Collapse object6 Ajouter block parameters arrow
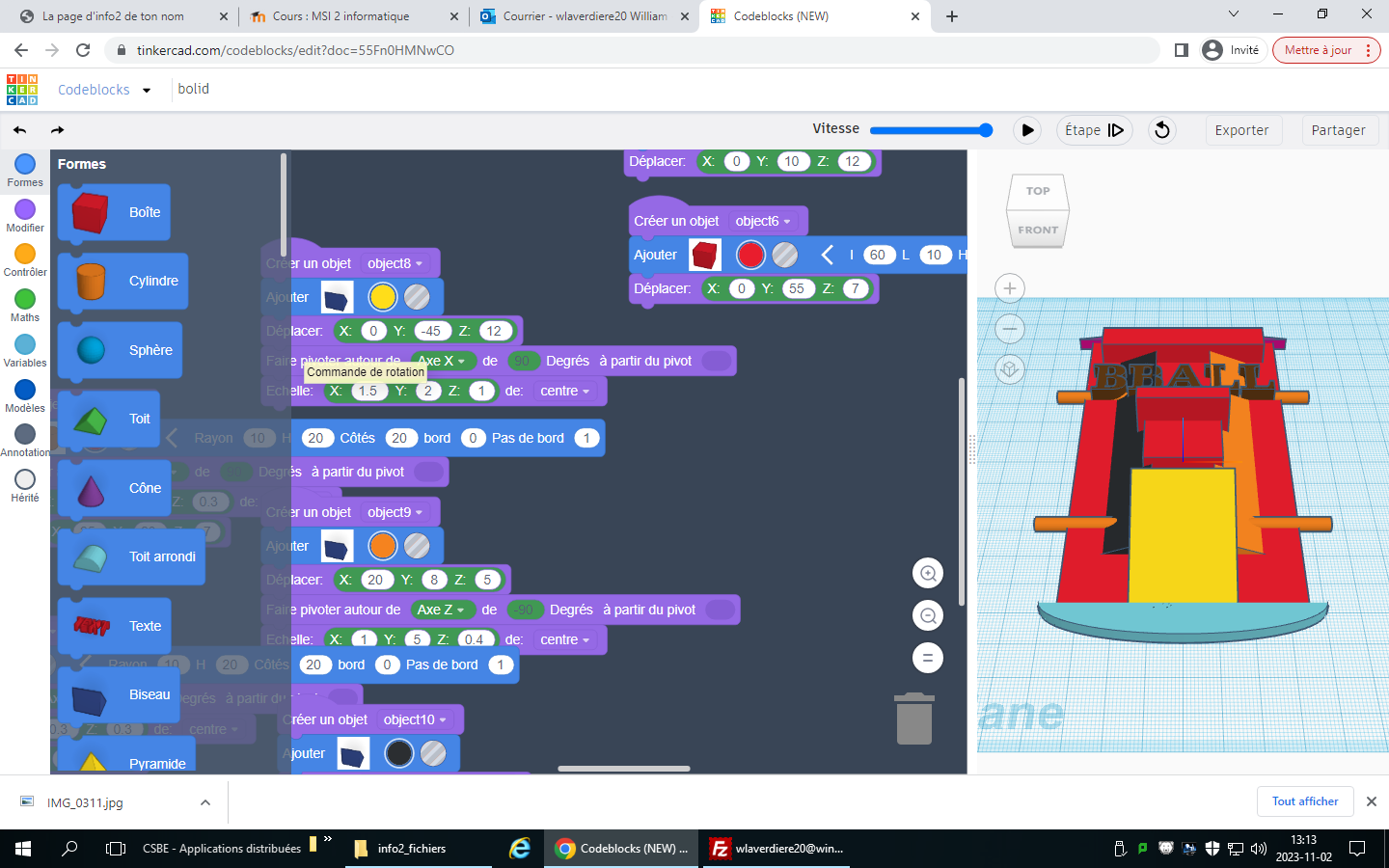The image size is (1389, 868). click(827, 255)
